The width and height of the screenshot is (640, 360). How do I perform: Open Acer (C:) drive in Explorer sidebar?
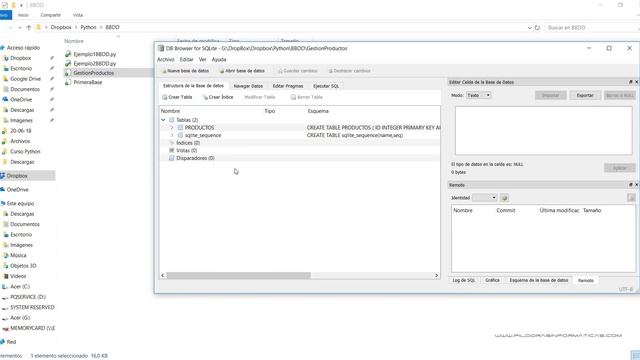coord(20,287)
